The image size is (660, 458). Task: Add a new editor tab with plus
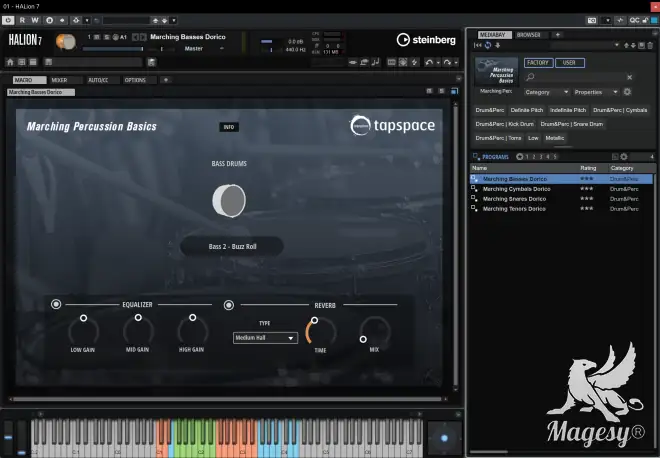point(166,80)
